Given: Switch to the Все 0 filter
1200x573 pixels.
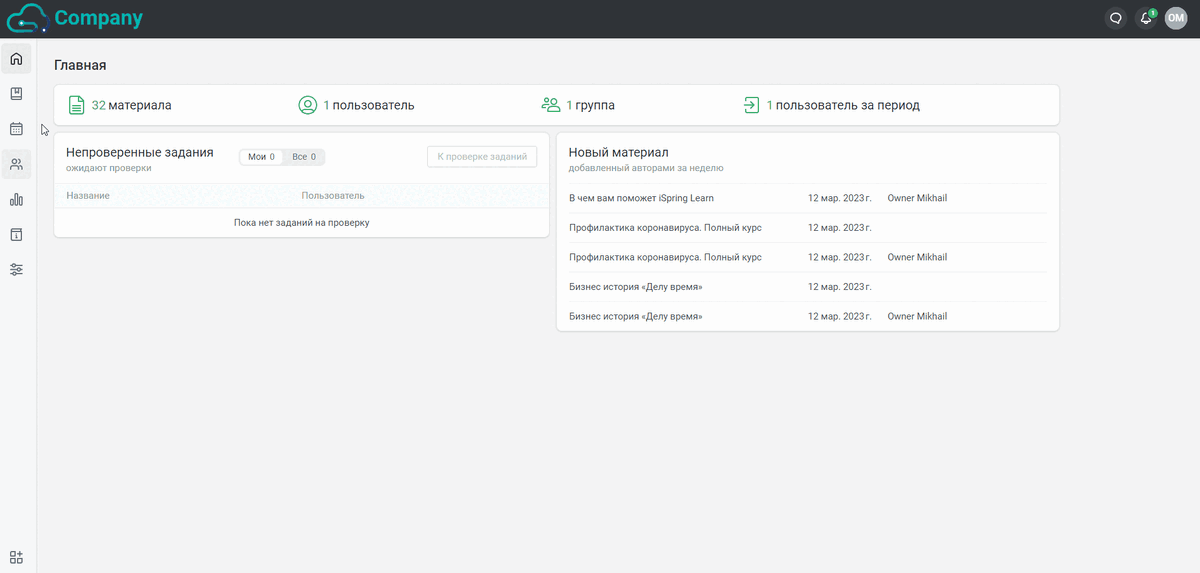Looking at the screenshot, I should click(x=304, y=157).
